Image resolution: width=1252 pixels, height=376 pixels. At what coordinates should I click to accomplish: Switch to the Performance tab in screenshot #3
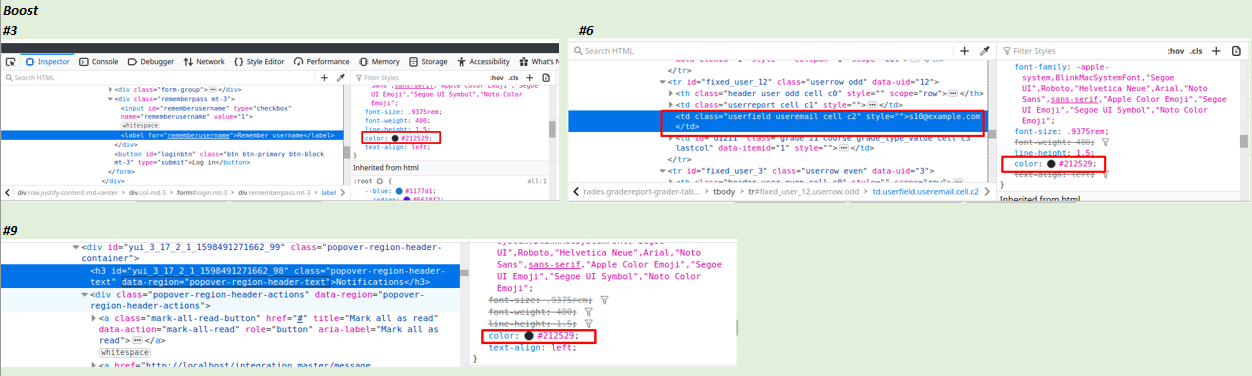pos(321,62)
